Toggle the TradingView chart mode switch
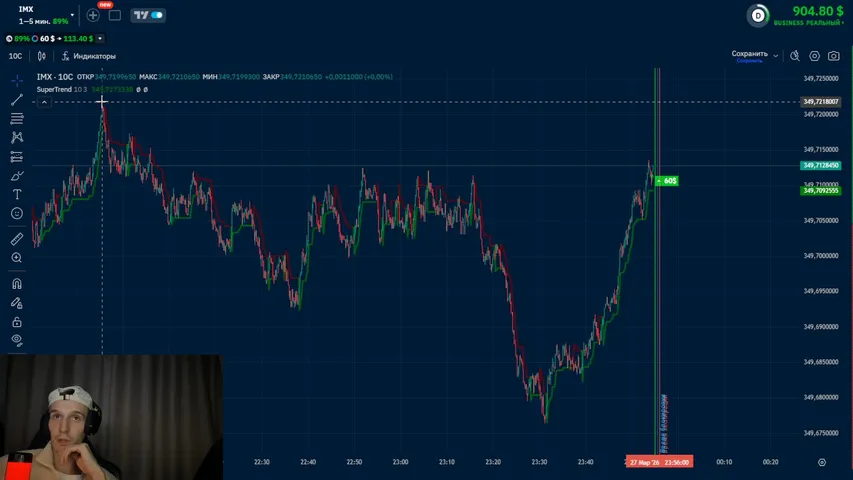This screenshot has width=853, height=480. (x=148, y=15)
